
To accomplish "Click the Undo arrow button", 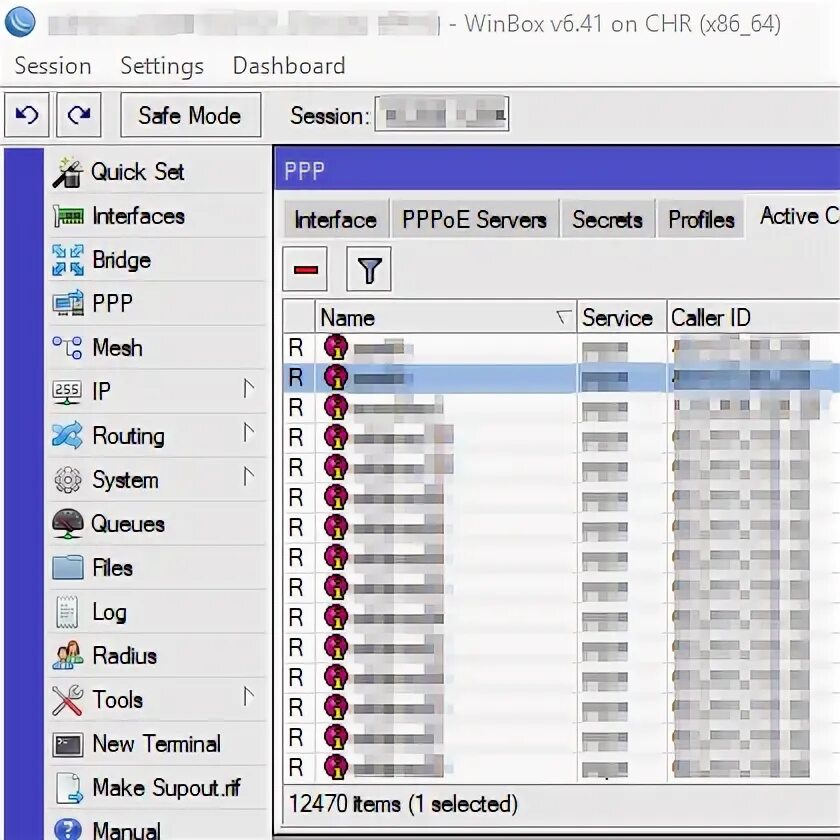I will 27,115.
